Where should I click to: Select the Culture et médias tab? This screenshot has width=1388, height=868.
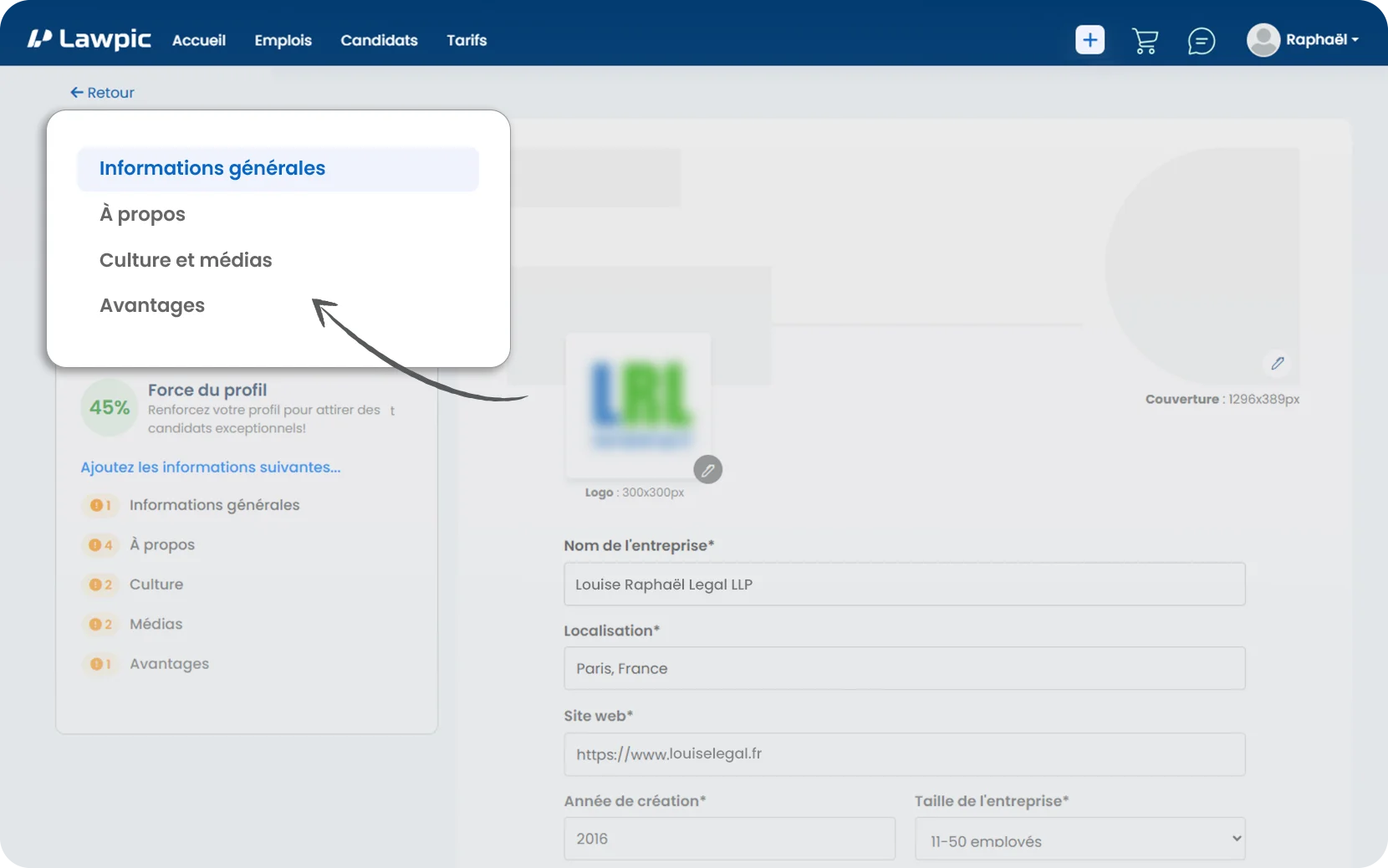(x=186, y=260)
